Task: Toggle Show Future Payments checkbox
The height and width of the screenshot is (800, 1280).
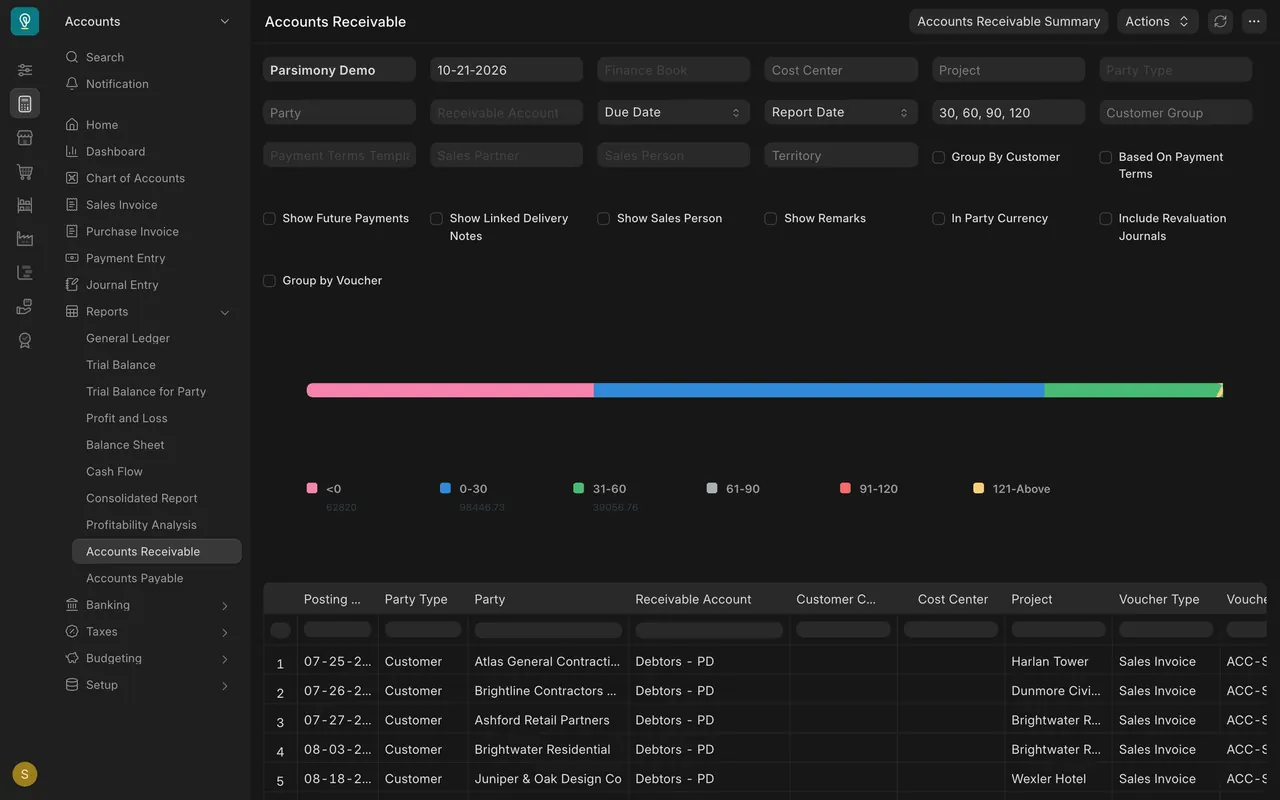Action: (269, 218)
